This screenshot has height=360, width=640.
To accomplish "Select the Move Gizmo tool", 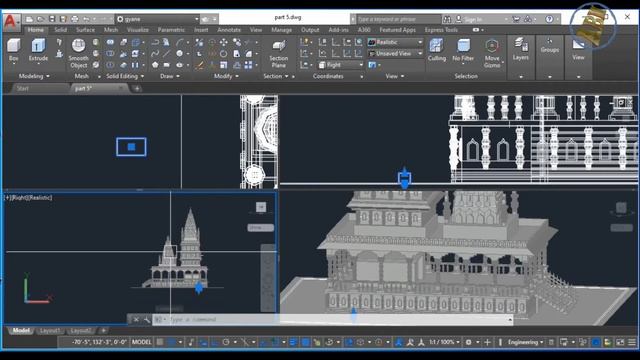I will (492, 53).
